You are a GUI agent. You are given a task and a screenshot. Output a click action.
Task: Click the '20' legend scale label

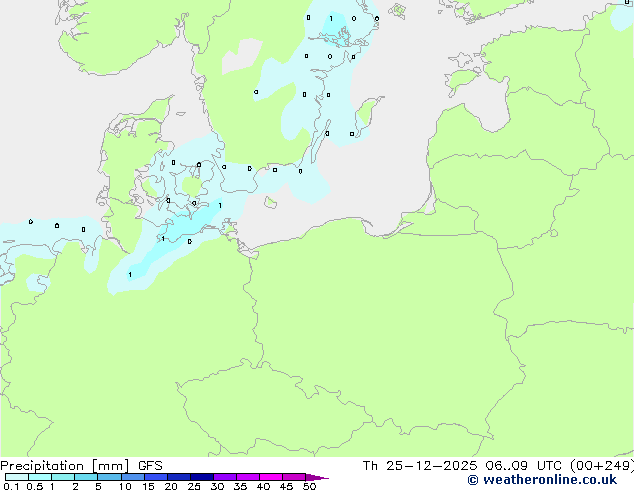pos(171,486)
